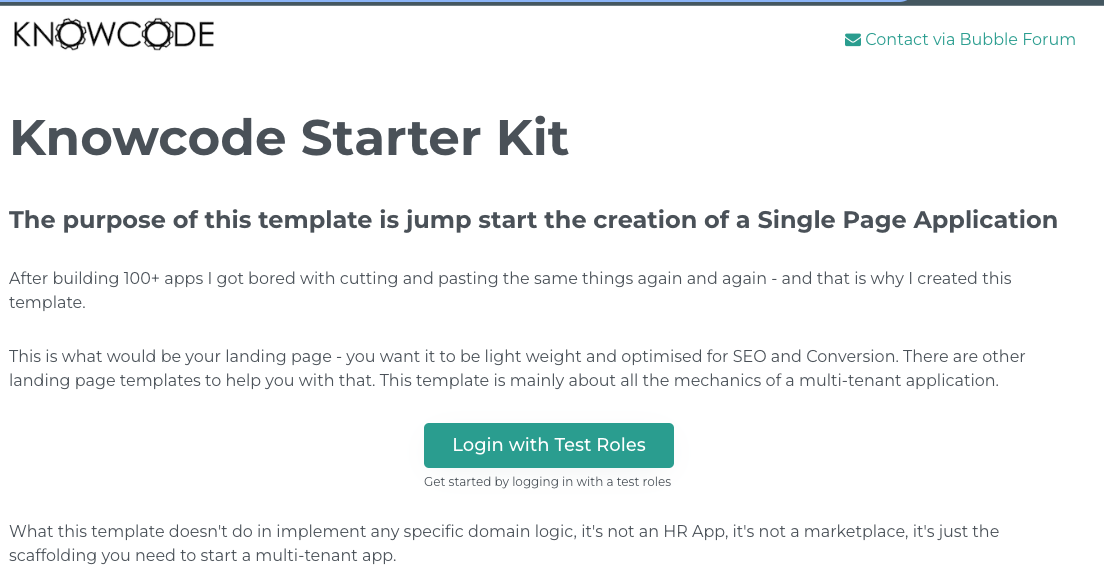Click the blue loading progress bar at top
Screen dimensions: 1104x576
(450, 2)
